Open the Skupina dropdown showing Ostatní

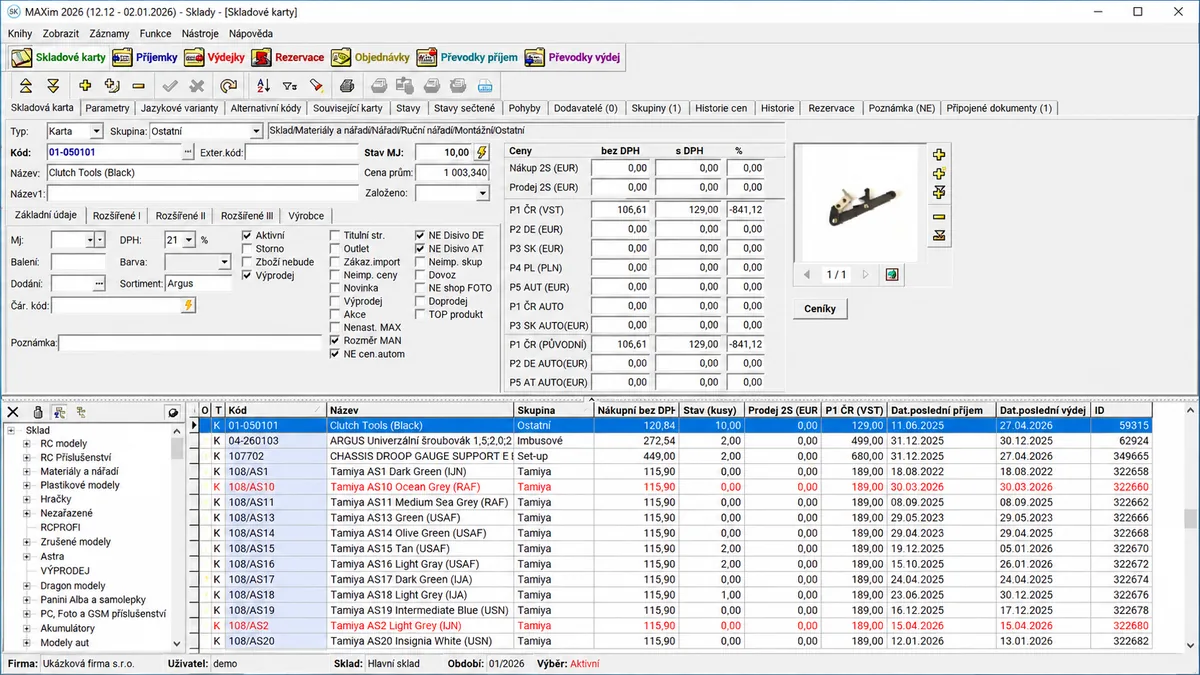tap(256, 131)
